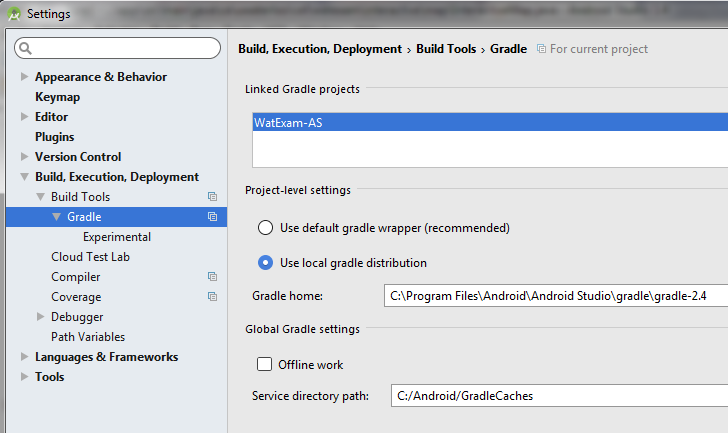
Task: Click the 'For current project' copy icon
Action: click(x=541, y=49)
